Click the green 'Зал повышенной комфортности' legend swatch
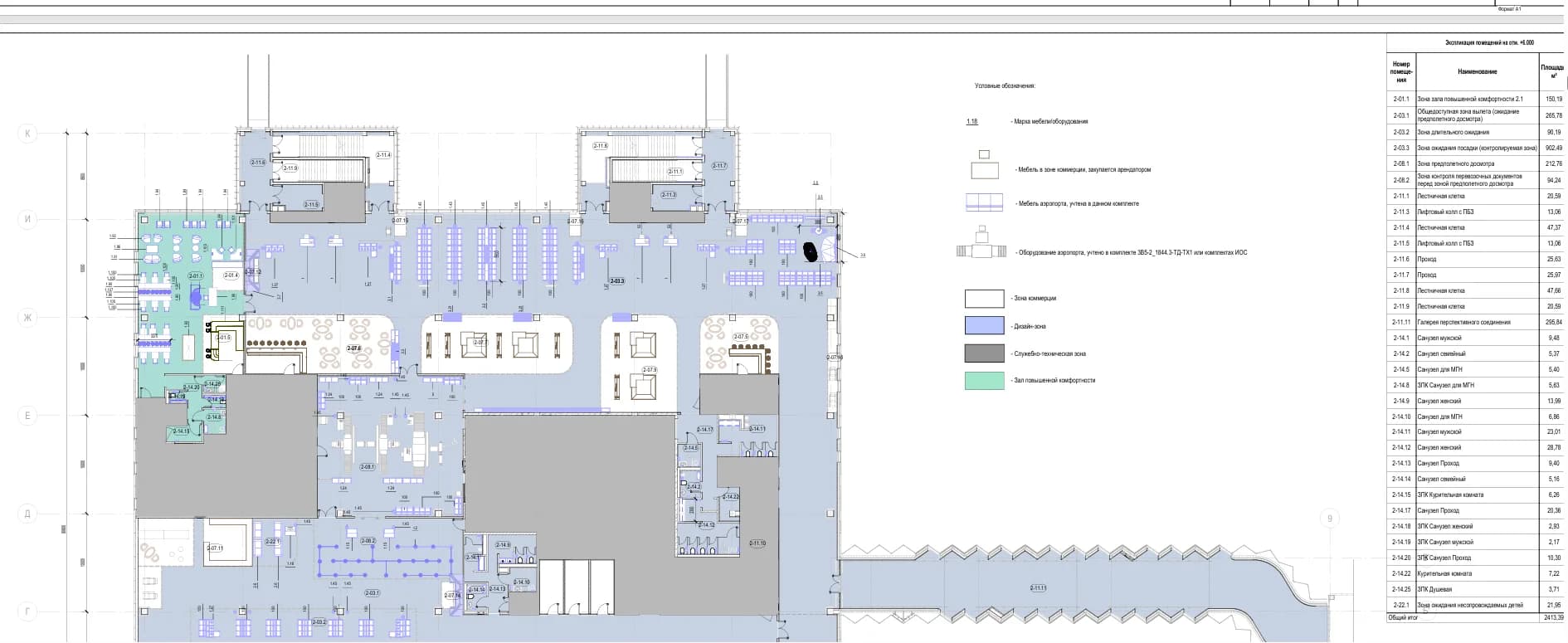The image size is (1568, 643). [x=984, y=381]
